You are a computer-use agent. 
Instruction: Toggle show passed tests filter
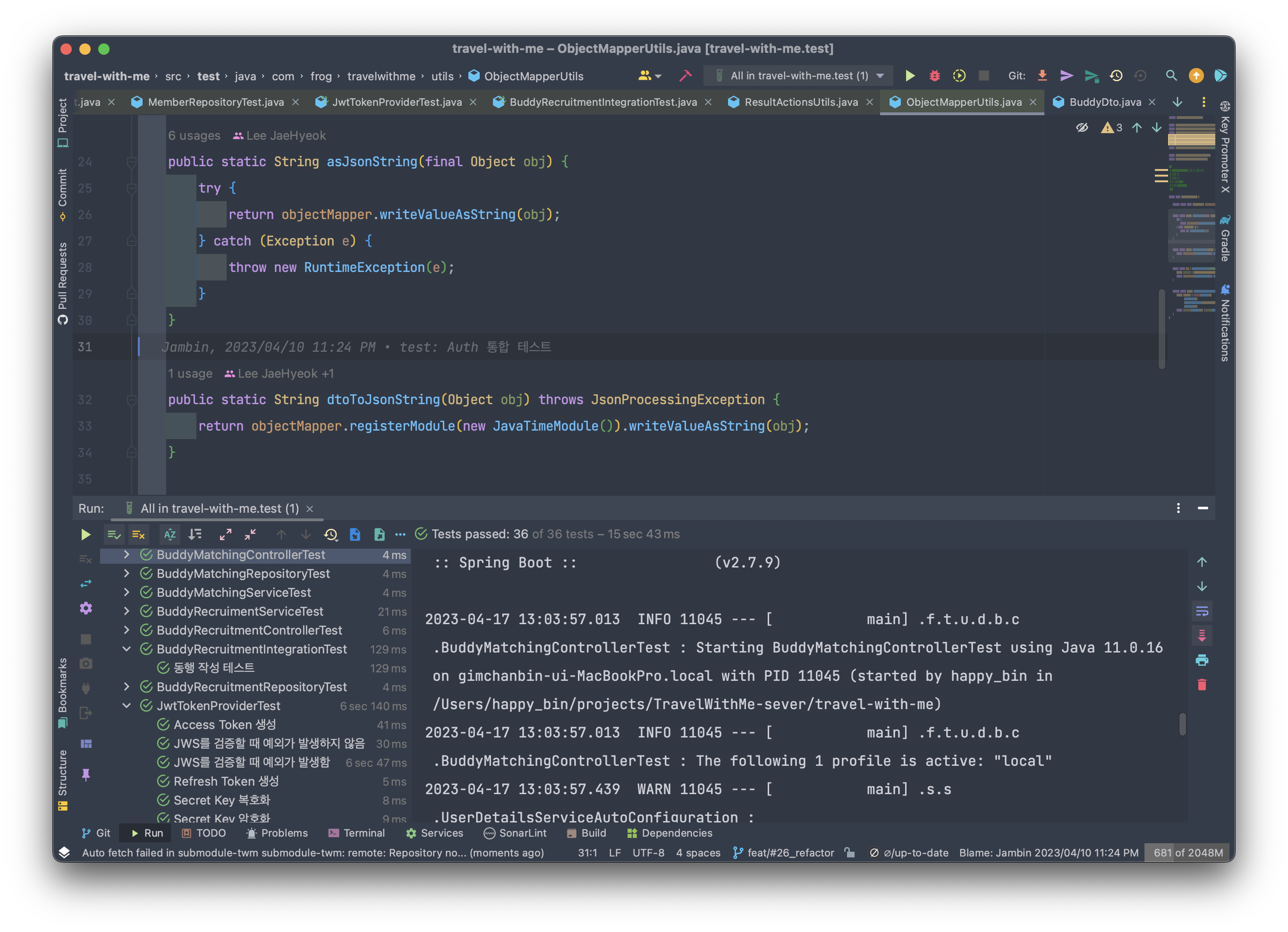(114, 534)
